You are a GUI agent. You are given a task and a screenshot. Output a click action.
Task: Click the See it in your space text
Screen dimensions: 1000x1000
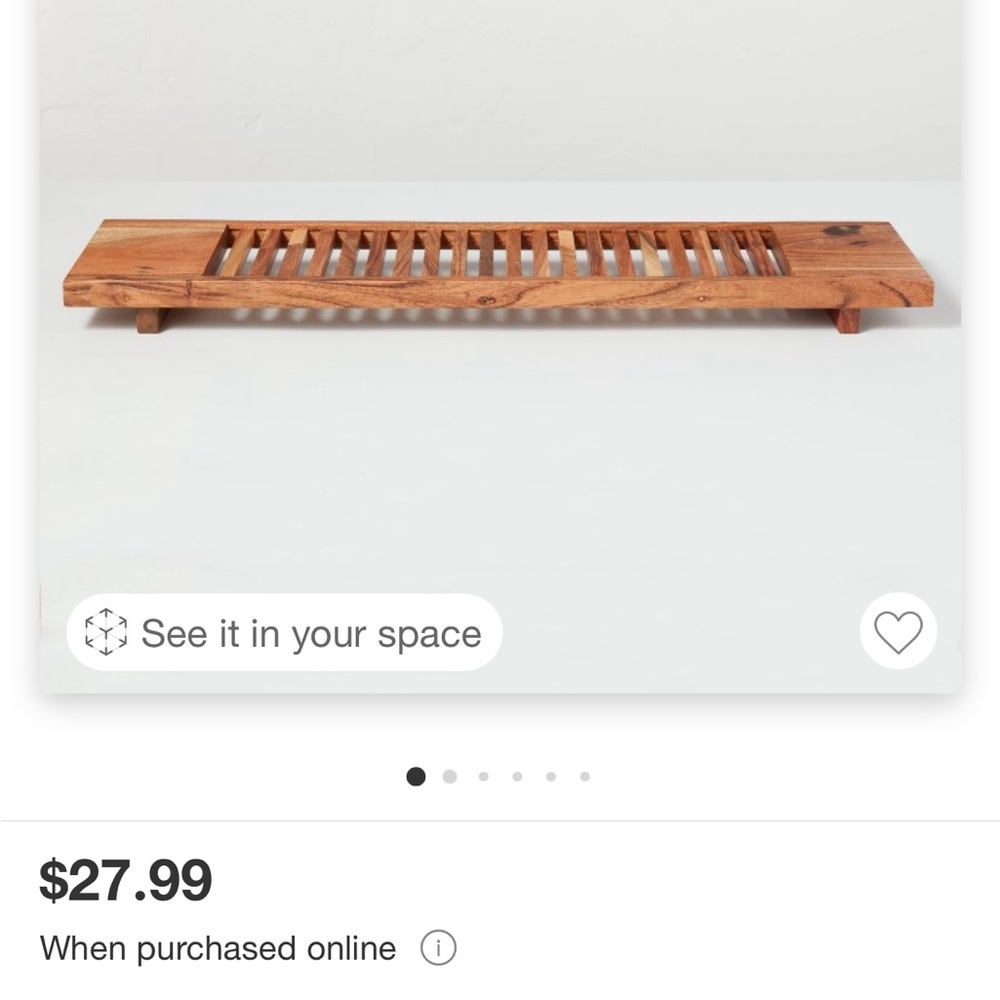coord(311,633)
